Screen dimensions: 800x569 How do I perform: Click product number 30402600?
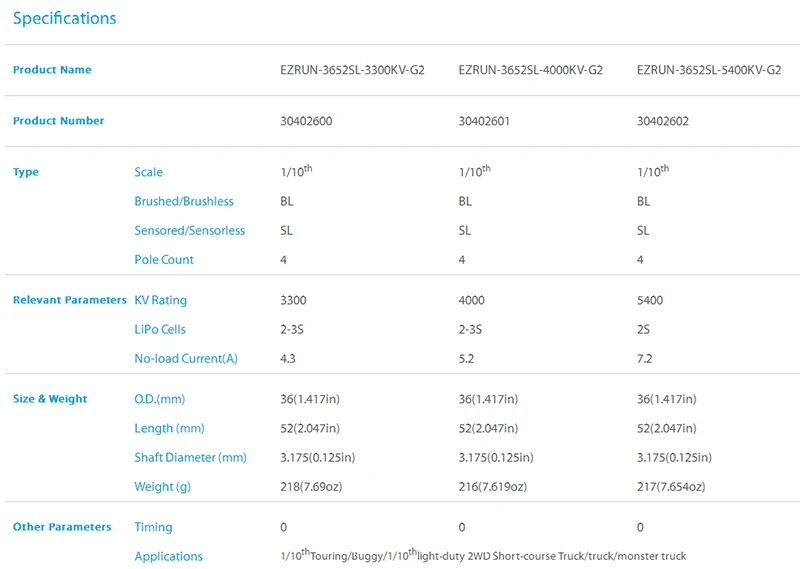[306, 121]
